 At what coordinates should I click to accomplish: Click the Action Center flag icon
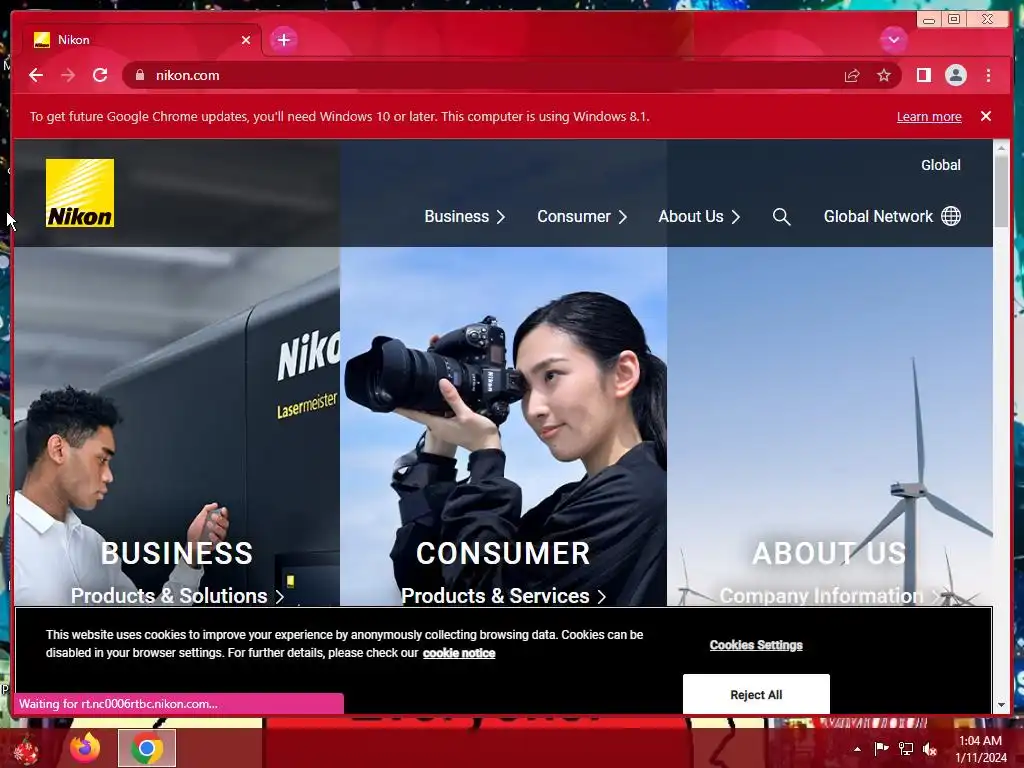coord(881,748)
